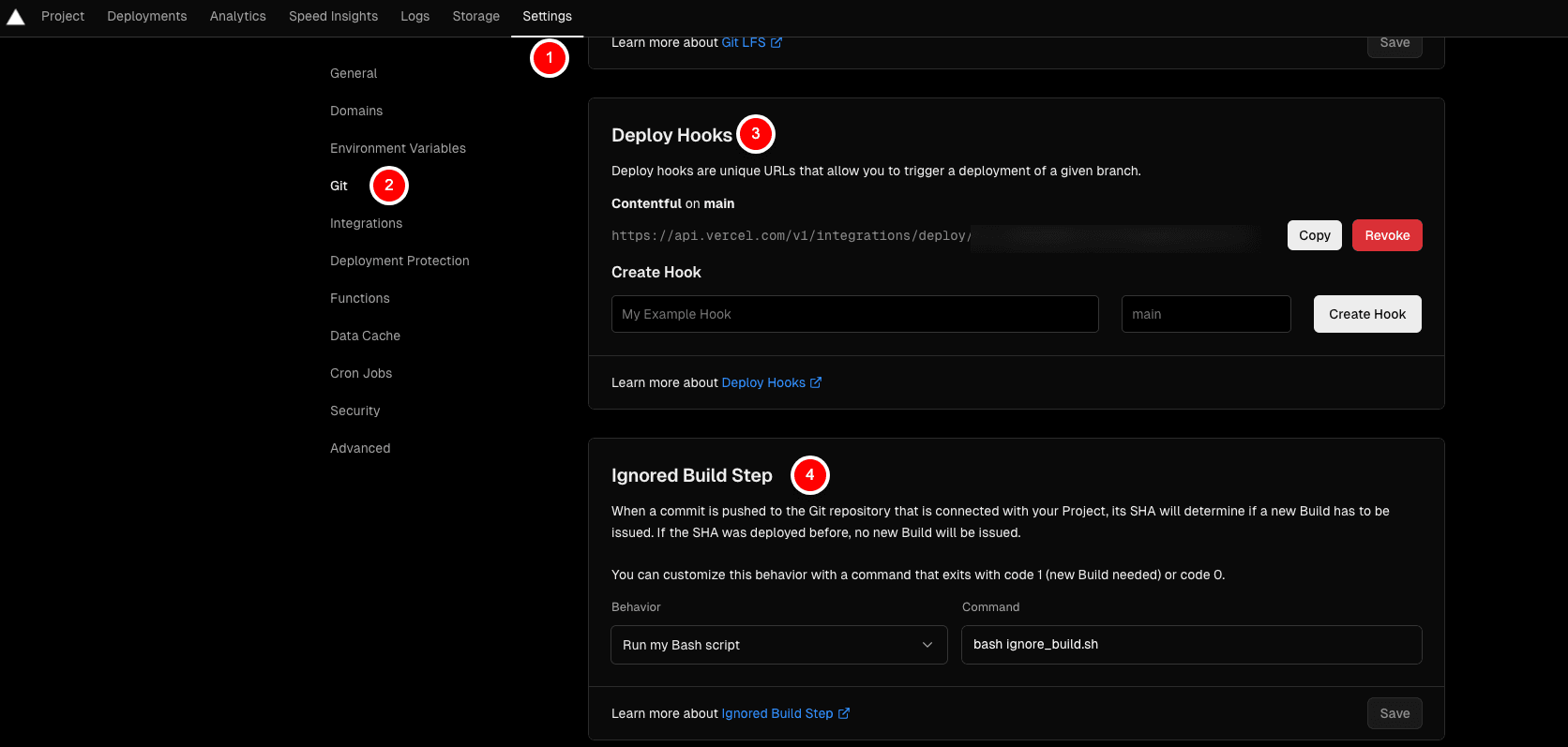Copy the Contentful deploy hook URL
The height and width of the screenshot is (747, 1568).
pyautogui.click(x=1314, y=235)
